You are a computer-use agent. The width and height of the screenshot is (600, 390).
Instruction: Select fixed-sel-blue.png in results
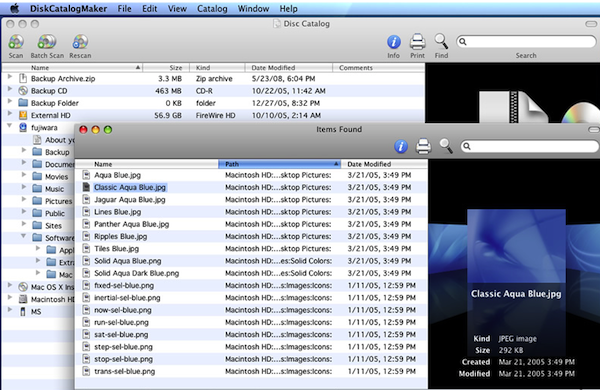[124, 286]
